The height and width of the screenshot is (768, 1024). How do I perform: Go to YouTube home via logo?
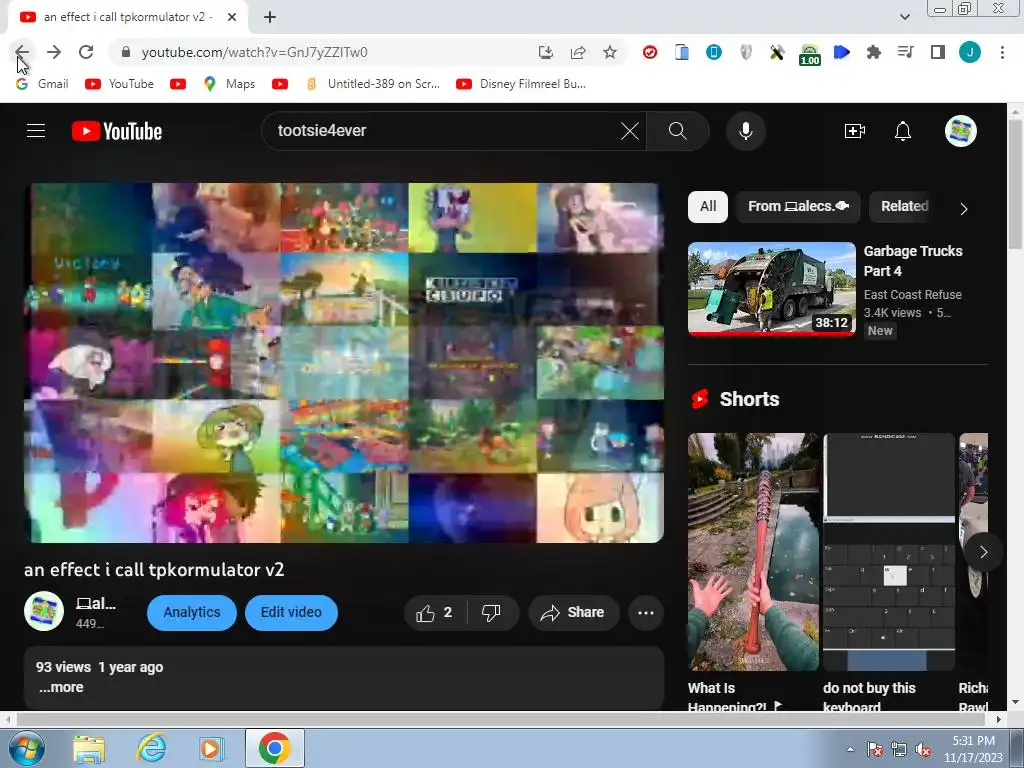(x=117, y=131)
